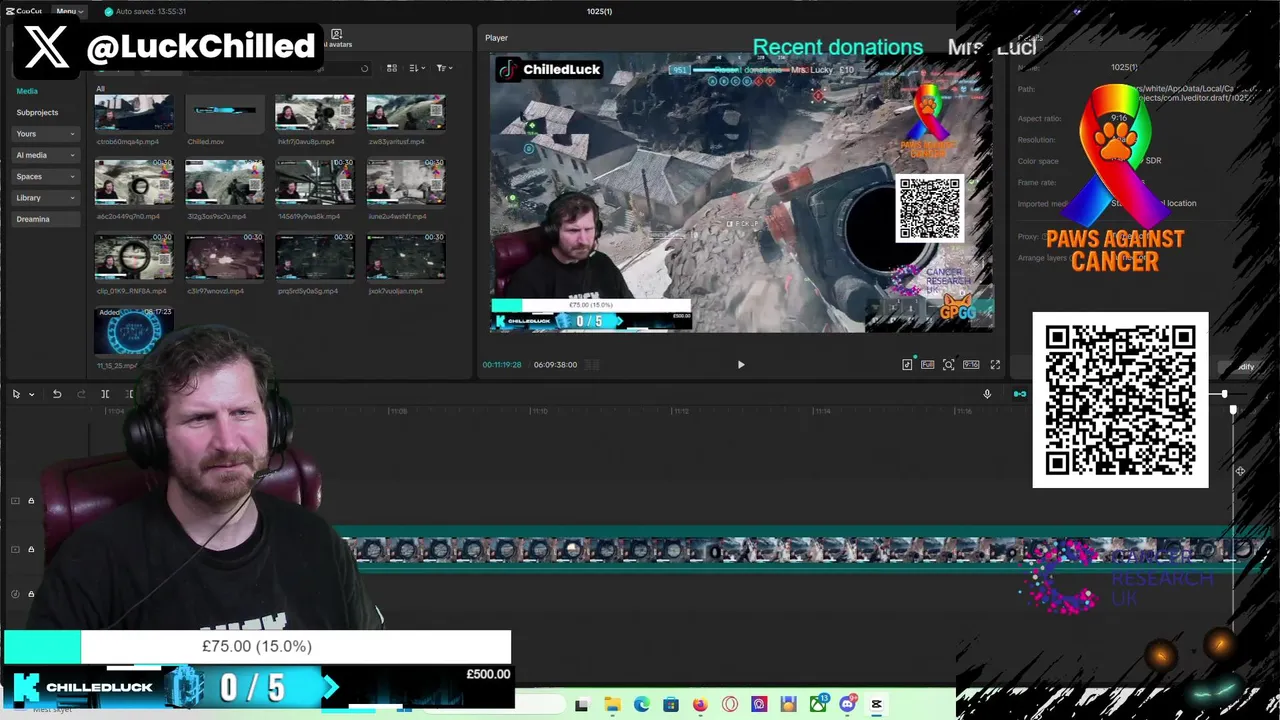Toggle lock on the top video track
This screenshot has height=720, width=1280.
click(x=31, y=501)
